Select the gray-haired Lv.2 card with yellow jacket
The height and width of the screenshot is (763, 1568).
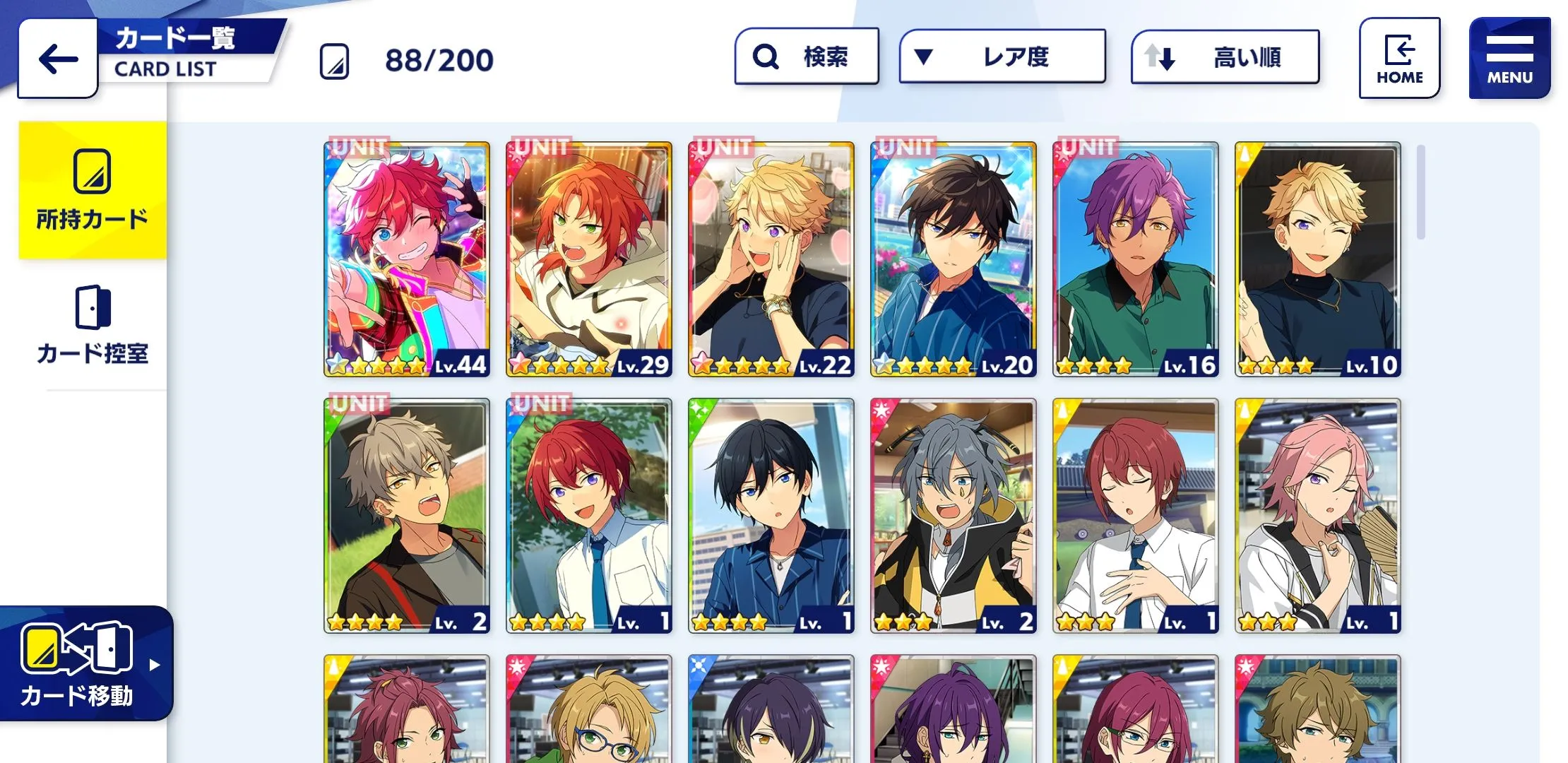coord(954,516)
